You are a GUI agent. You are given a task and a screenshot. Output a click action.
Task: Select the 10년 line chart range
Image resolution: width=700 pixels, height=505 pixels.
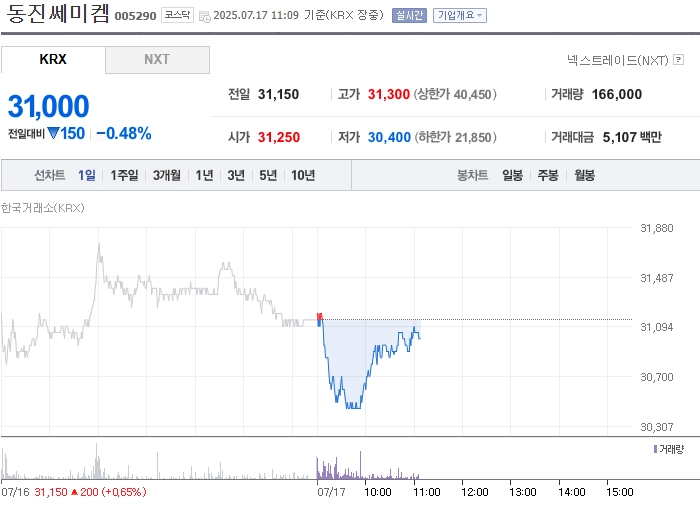pyautogui.click(x=303, y=175)
